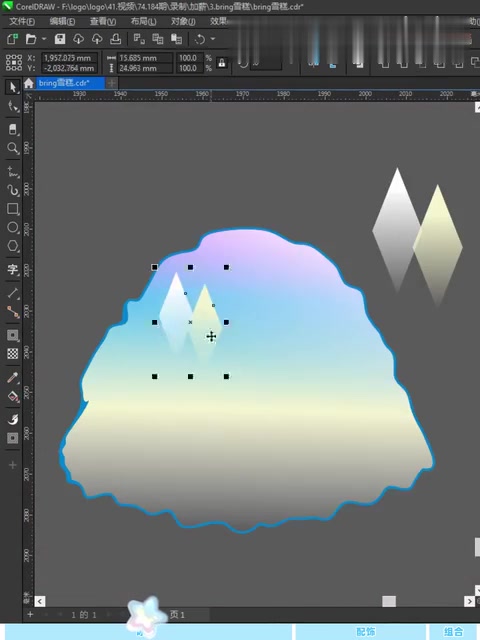The image size is (480, 640).
Task: Select the Color Eyedropper tool
Action: [x=12, y=378]
